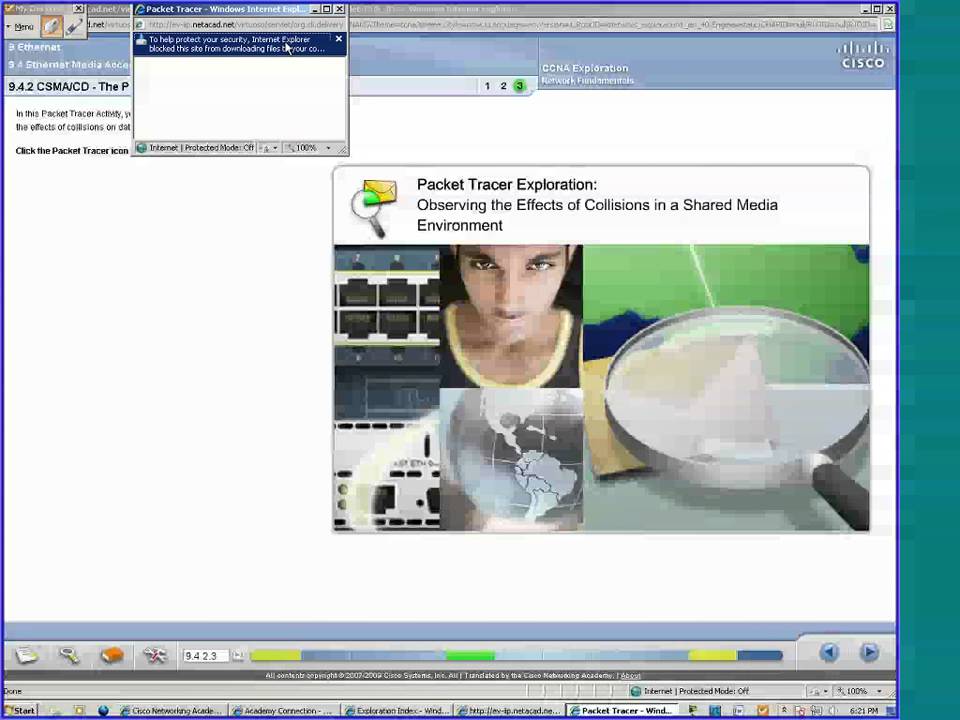The width and height of the screenshot is (960, 720).
Task: Click the CCNA Exploration title text
Action: (x=585, y=68)
